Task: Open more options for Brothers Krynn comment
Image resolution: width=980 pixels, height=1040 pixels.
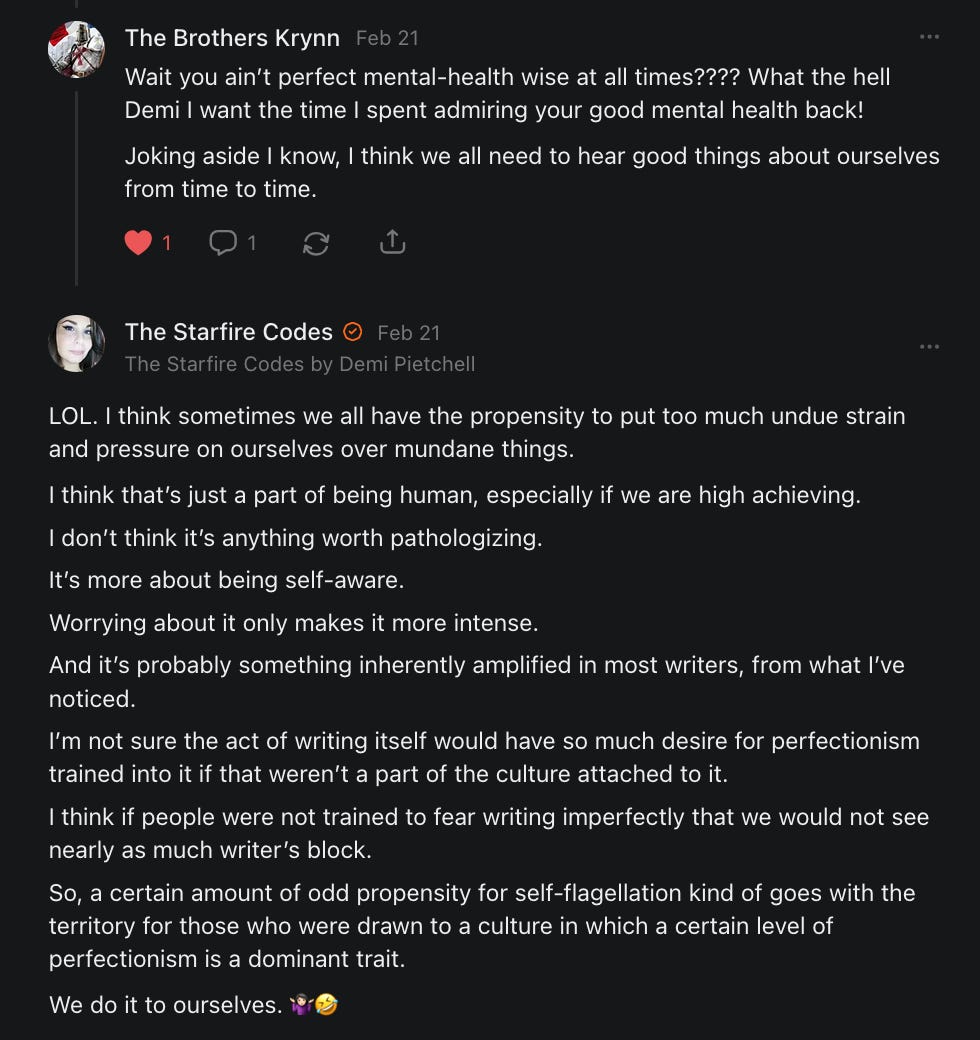Action: coord(929,38)
